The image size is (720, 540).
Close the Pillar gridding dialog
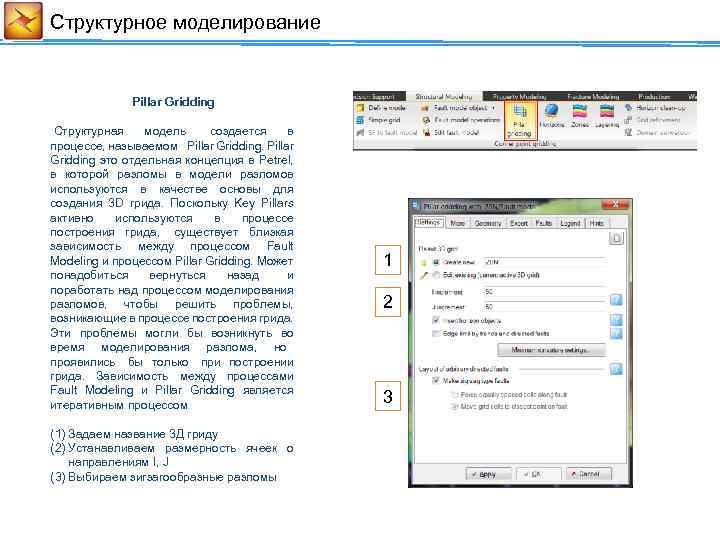pyautogui.click(x=616, y=204)
